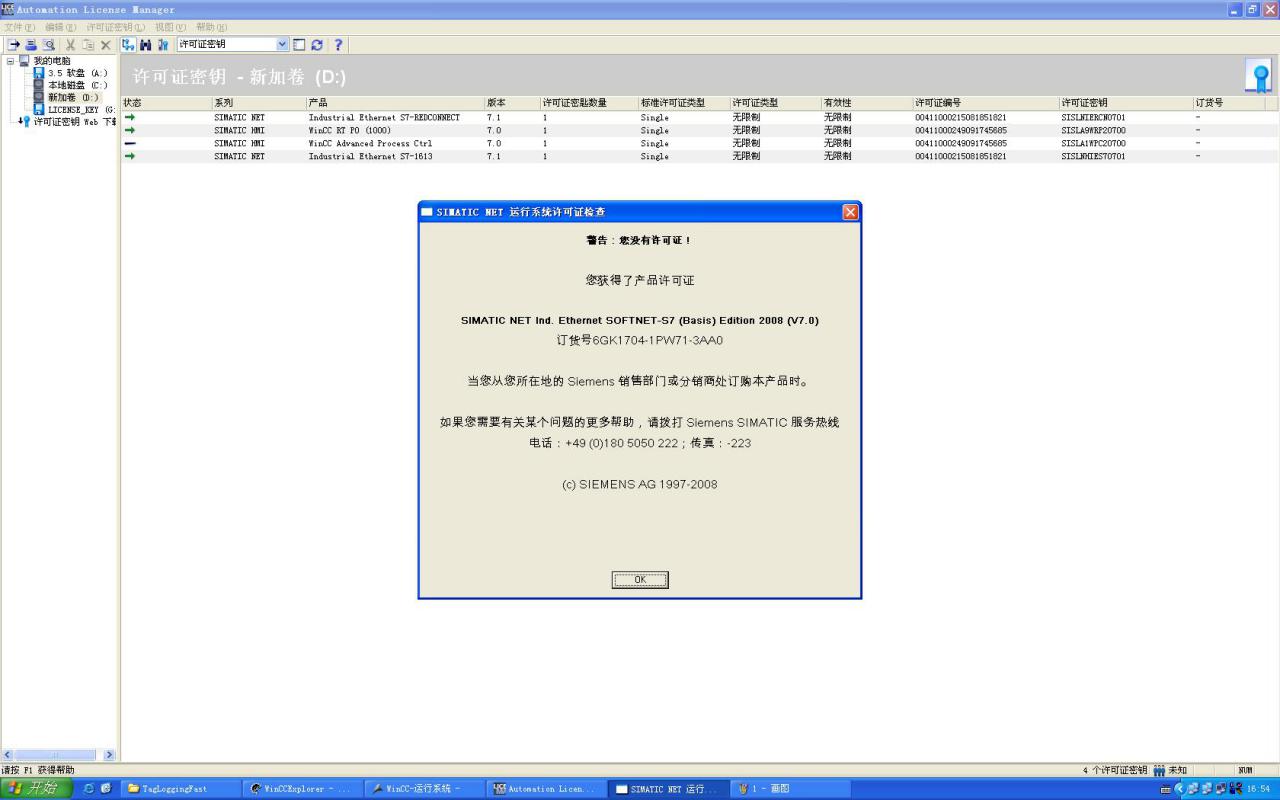
Task: Switch to '1 - 画图' taskbar button
Action: point(789,789)
